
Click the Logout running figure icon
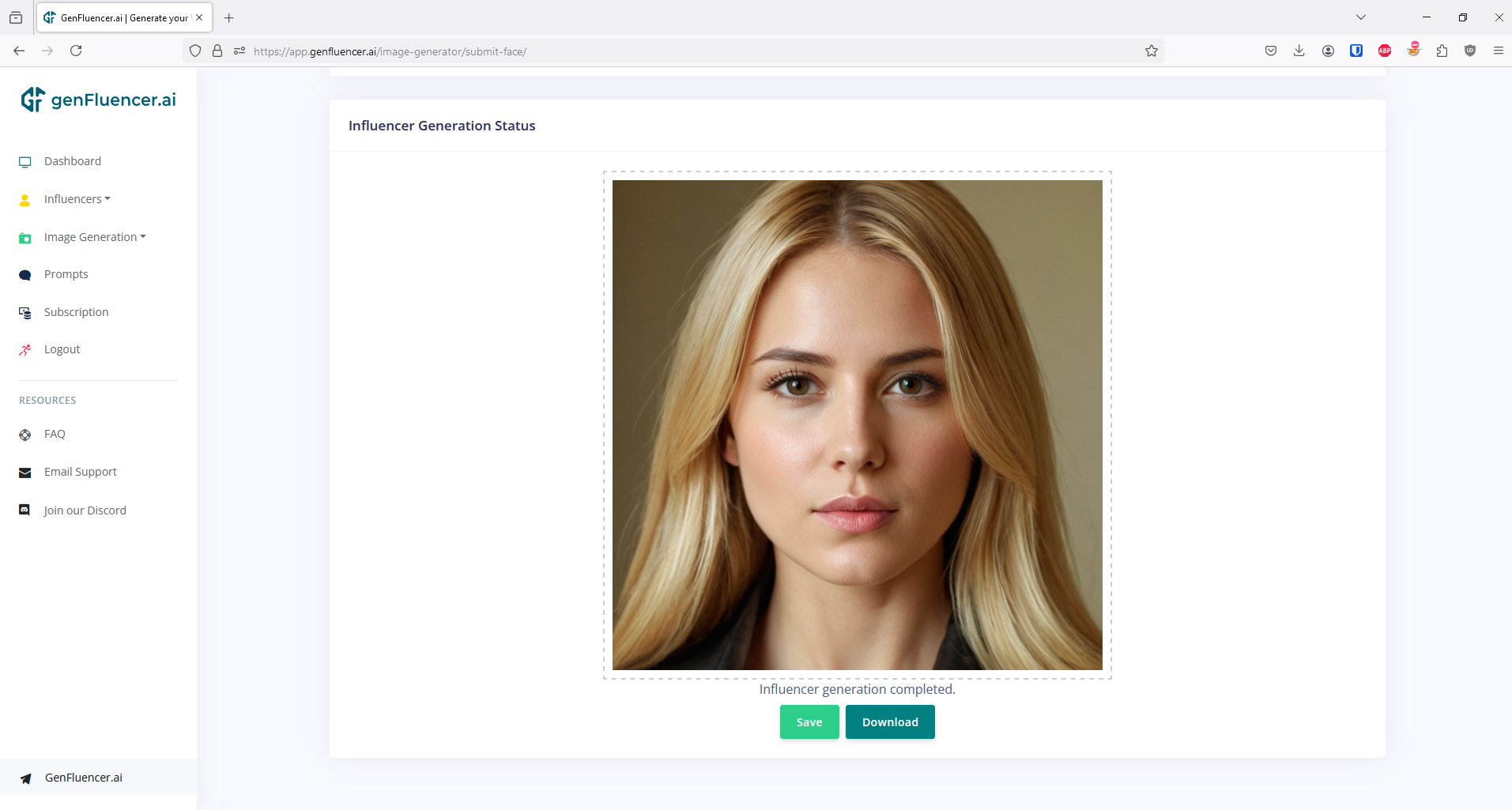click(25, 350)
